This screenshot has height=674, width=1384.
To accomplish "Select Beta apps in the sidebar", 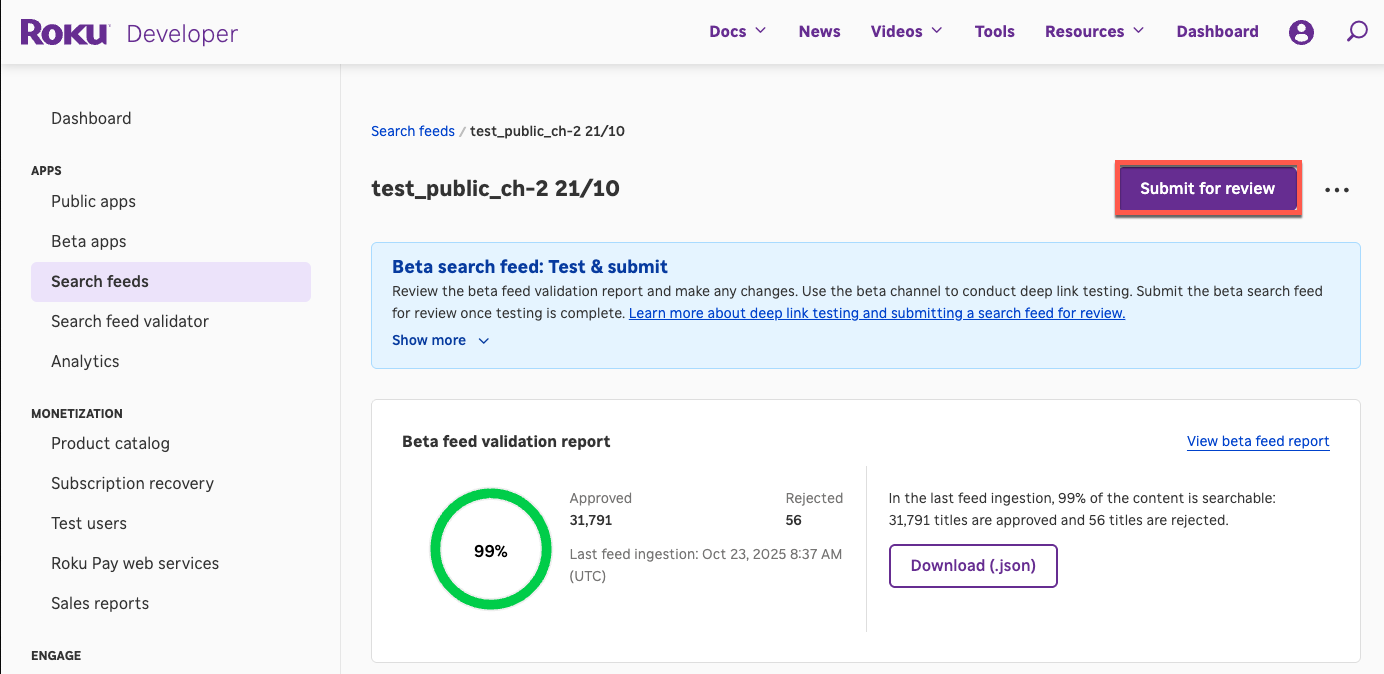I will 89,241.
